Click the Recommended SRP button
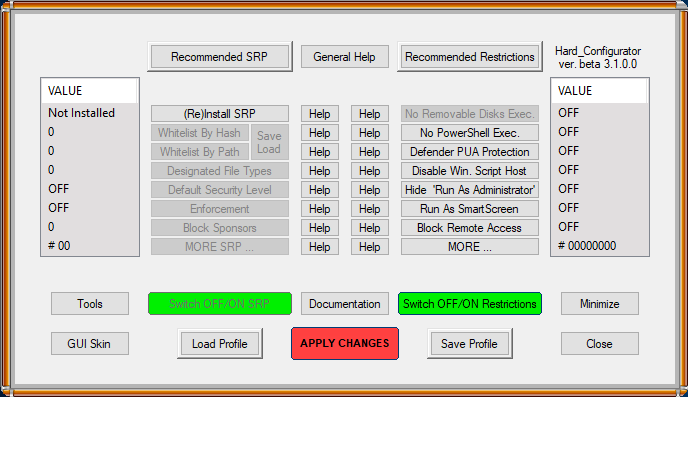Viewport: 688px width, 460px height. (220, 57)
